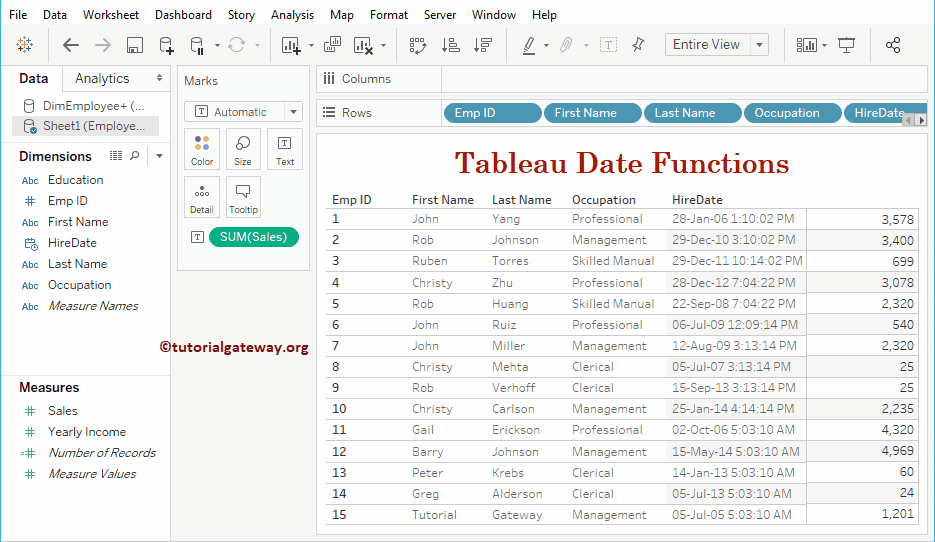Screen dimensions: 935x542
Task: Click the cell value 4,969
Action: 897,451
